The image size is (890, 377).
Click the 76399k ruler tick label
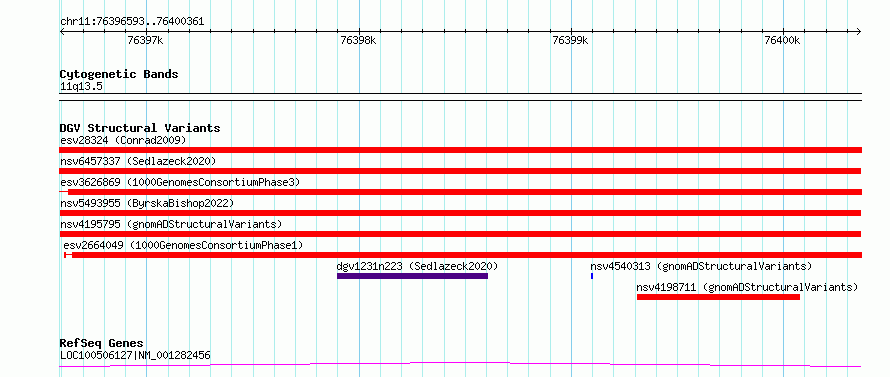[570, 40]
